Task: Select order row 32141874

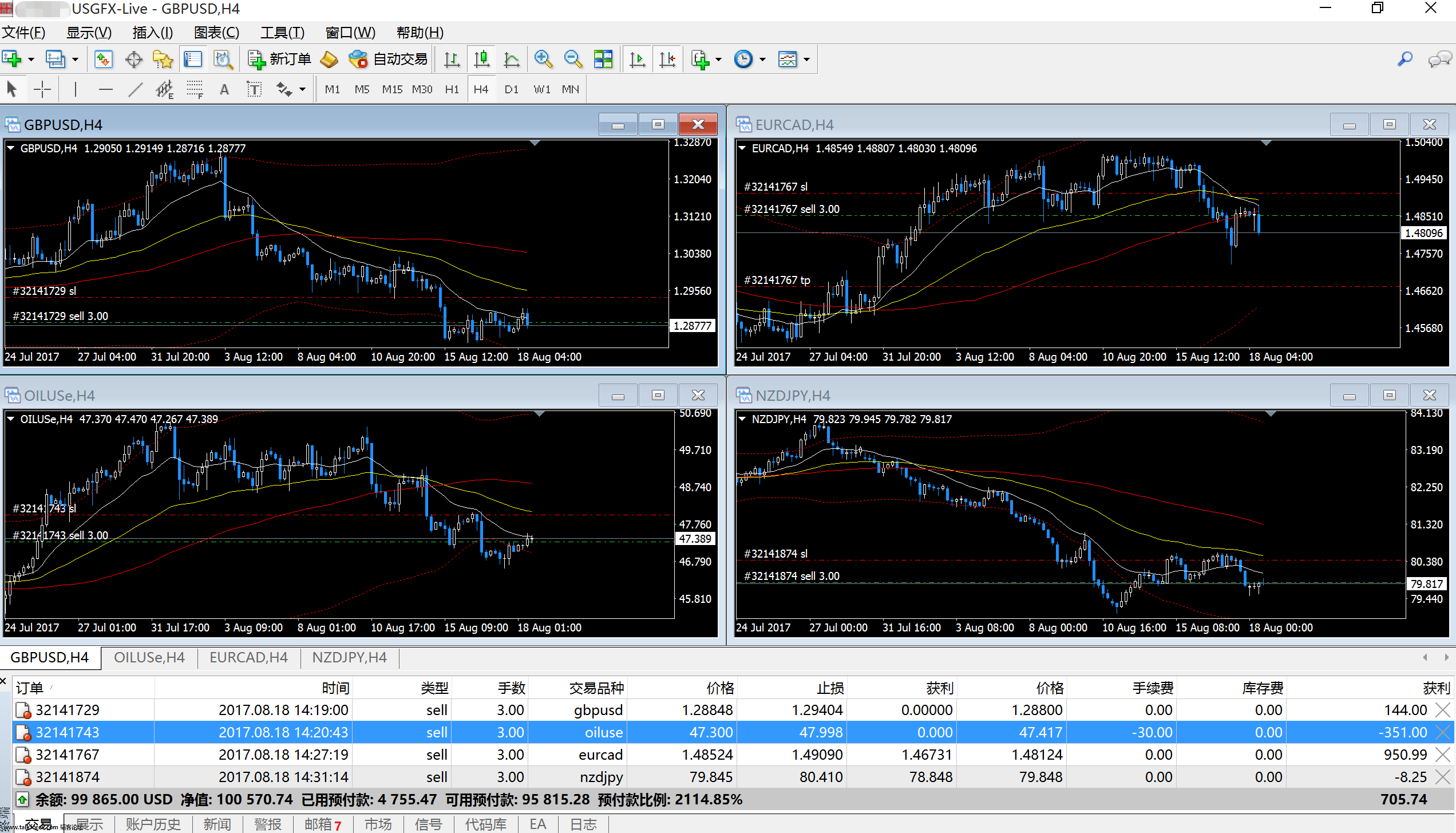Action: coord(733,777)
